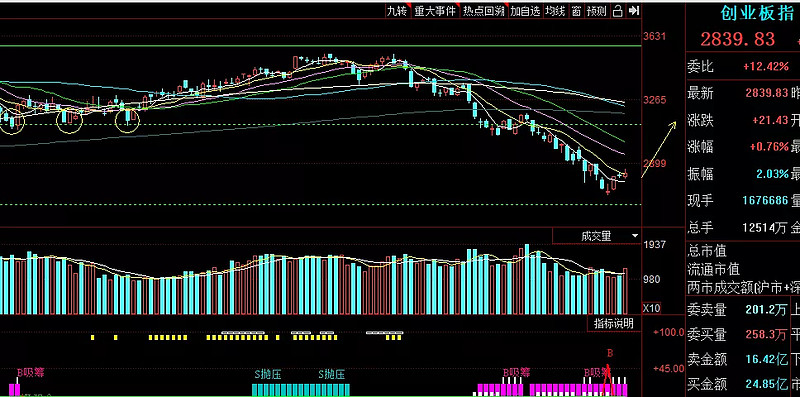The image size is (800, 397).
Task: Toggle the 均线 moving averages
Action: coord(555,11)
